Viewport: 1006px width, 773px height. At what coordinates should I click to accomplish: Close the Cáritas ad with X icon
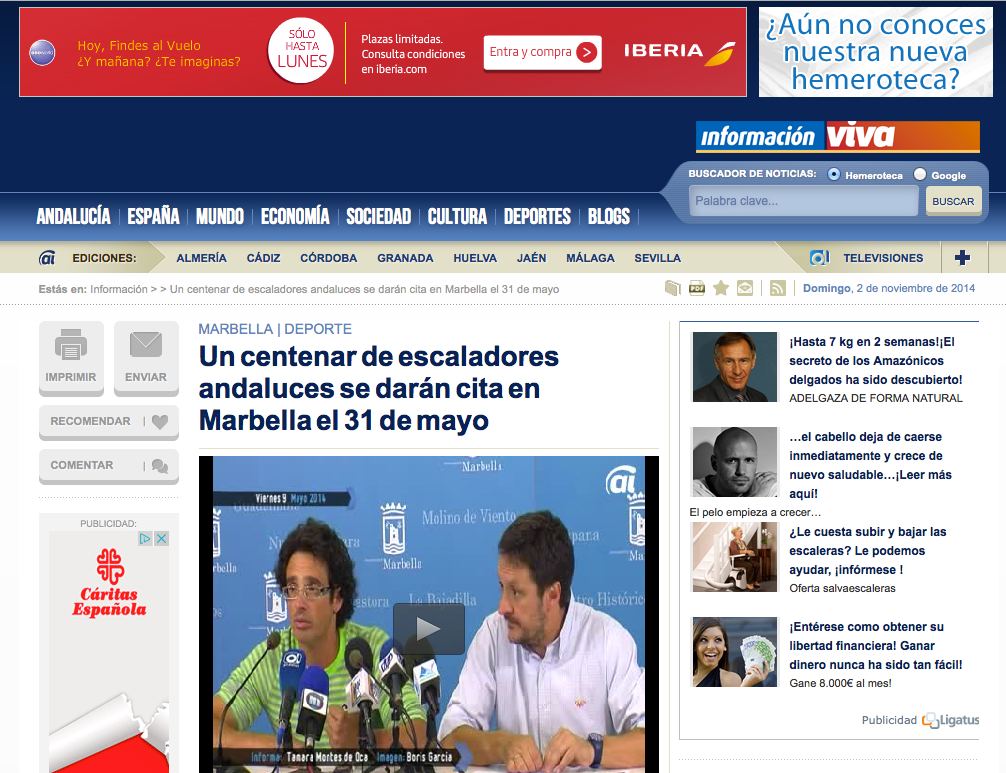click(161, 539)
